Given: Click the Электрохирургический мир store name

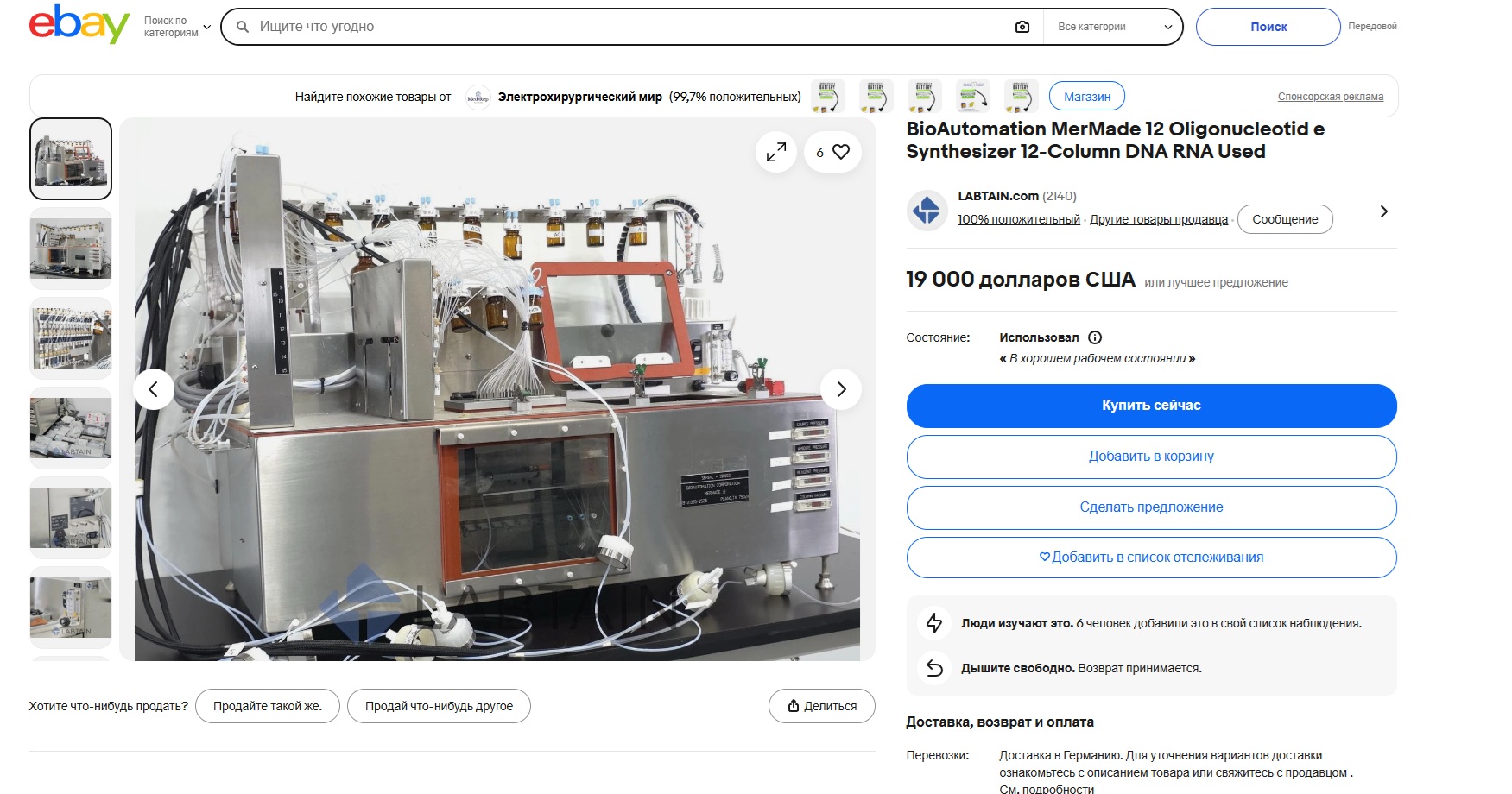Looking at the screenshot, I should coord(580,97).
